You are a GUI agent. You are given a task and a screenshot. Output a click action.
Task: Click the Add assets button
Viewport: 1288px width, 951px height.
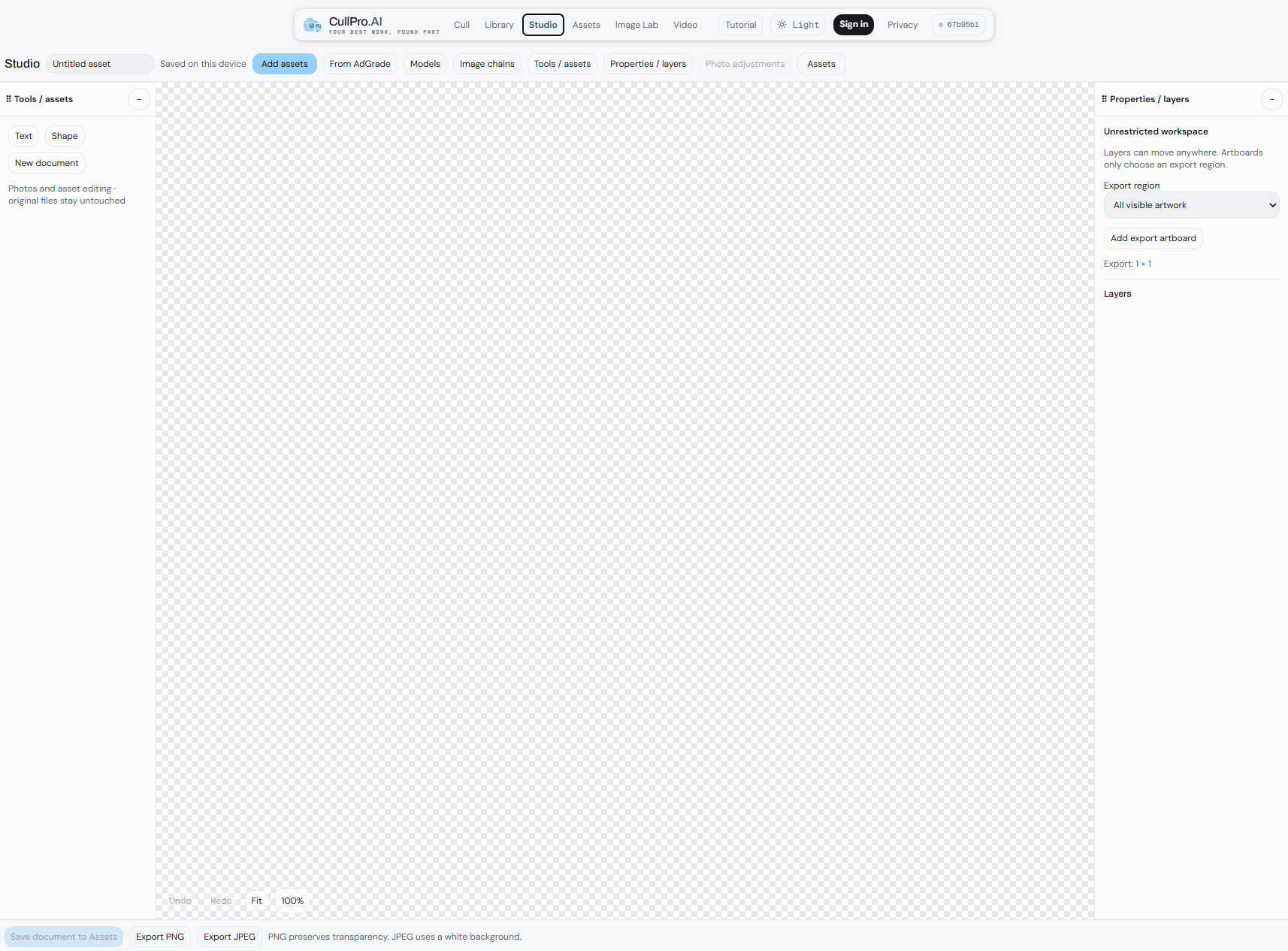pyautogui.click(x=285, y=64)
